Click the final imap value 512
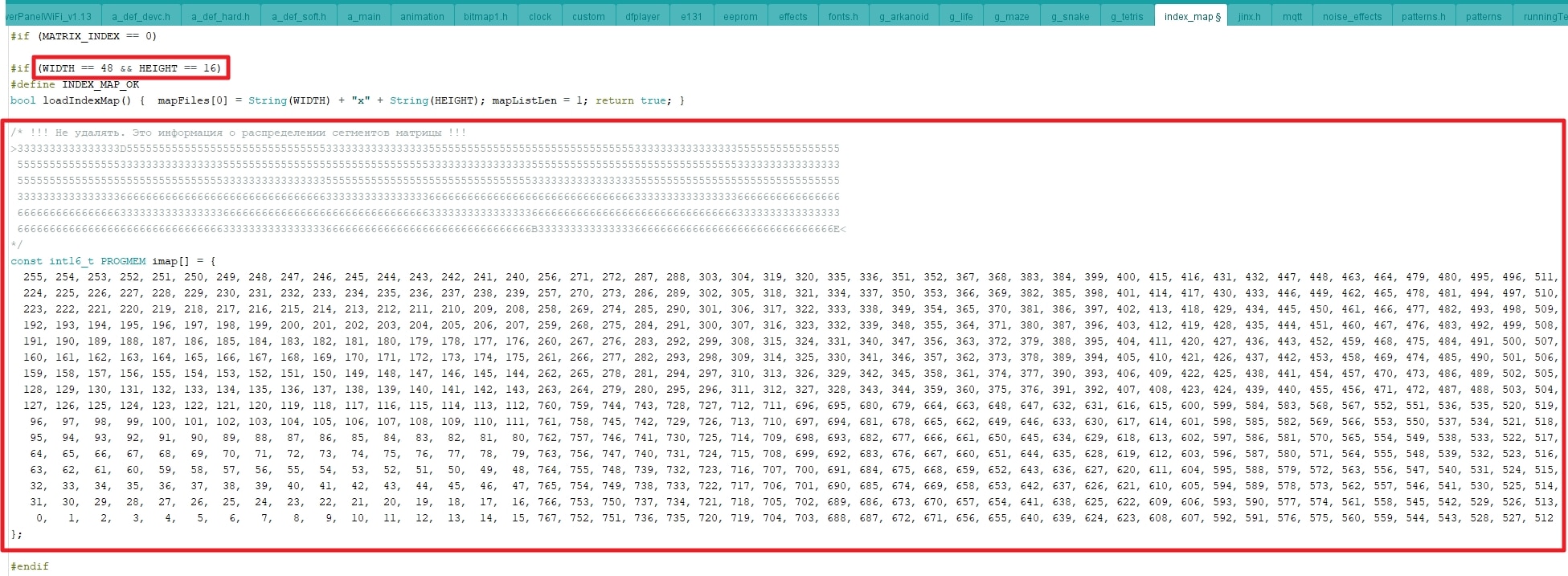 pos(1544,518)
